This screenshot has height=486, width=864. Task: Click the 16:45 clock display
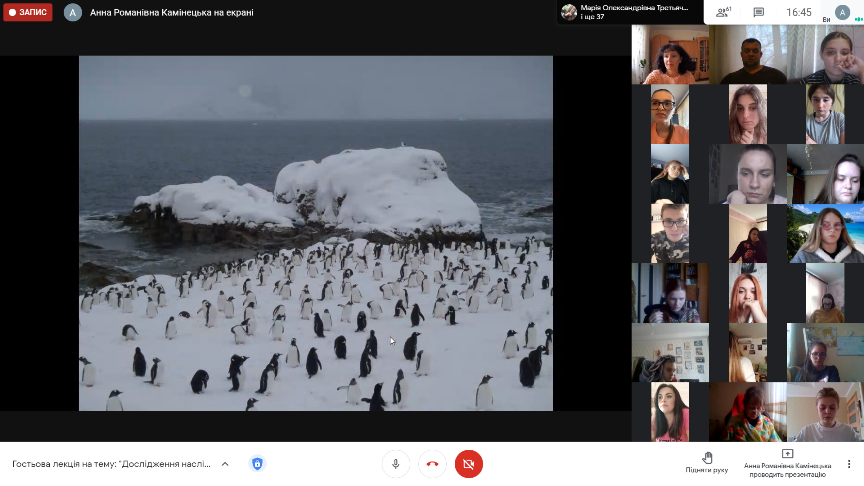pos(799,12)
